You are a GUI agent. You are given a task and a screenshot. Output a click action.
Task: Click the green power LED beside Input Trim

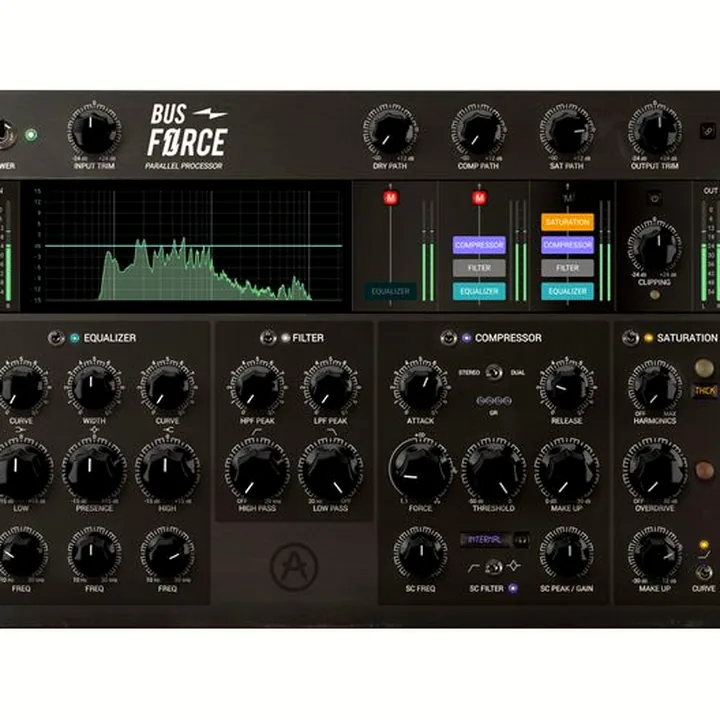point(31,135)
